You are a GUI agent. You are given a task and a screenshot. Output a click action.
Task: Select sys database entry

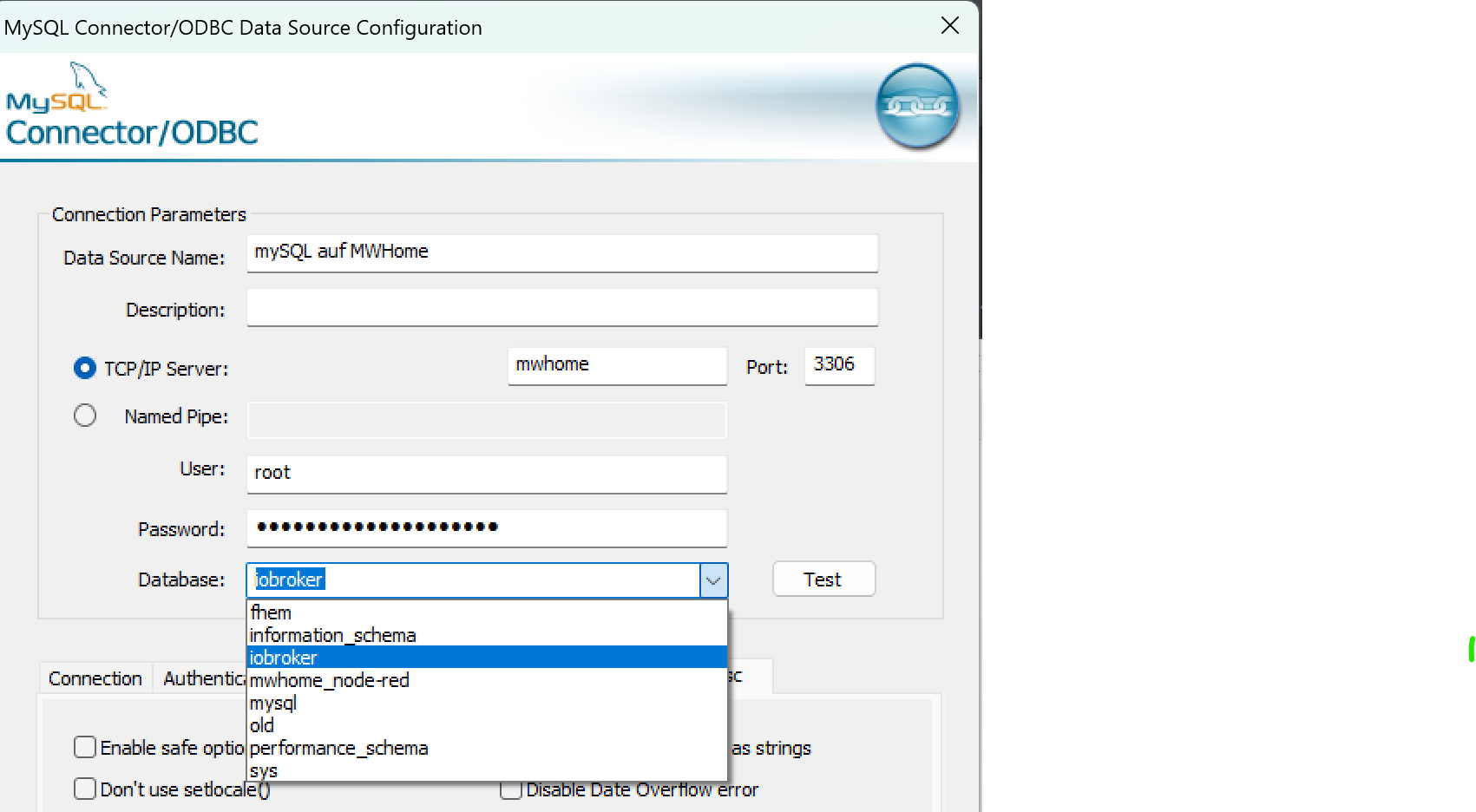pos(487,770)
